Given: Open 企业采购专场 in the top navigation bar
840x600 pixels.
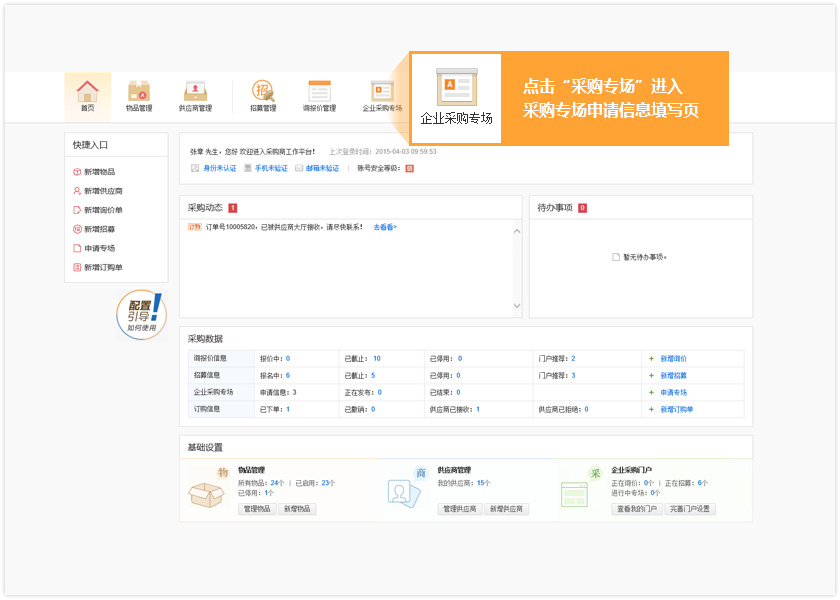Looking at the screenshot, I should pos(382,96).
